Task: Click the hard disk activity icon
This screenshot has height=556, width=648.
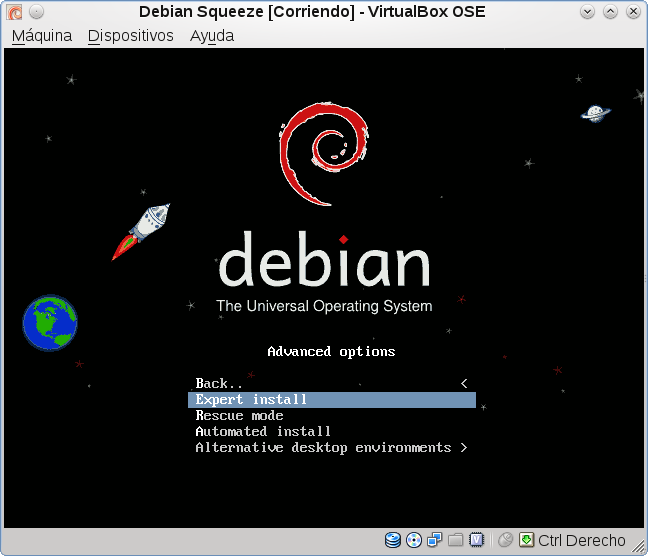Action: tap(393, 540)
